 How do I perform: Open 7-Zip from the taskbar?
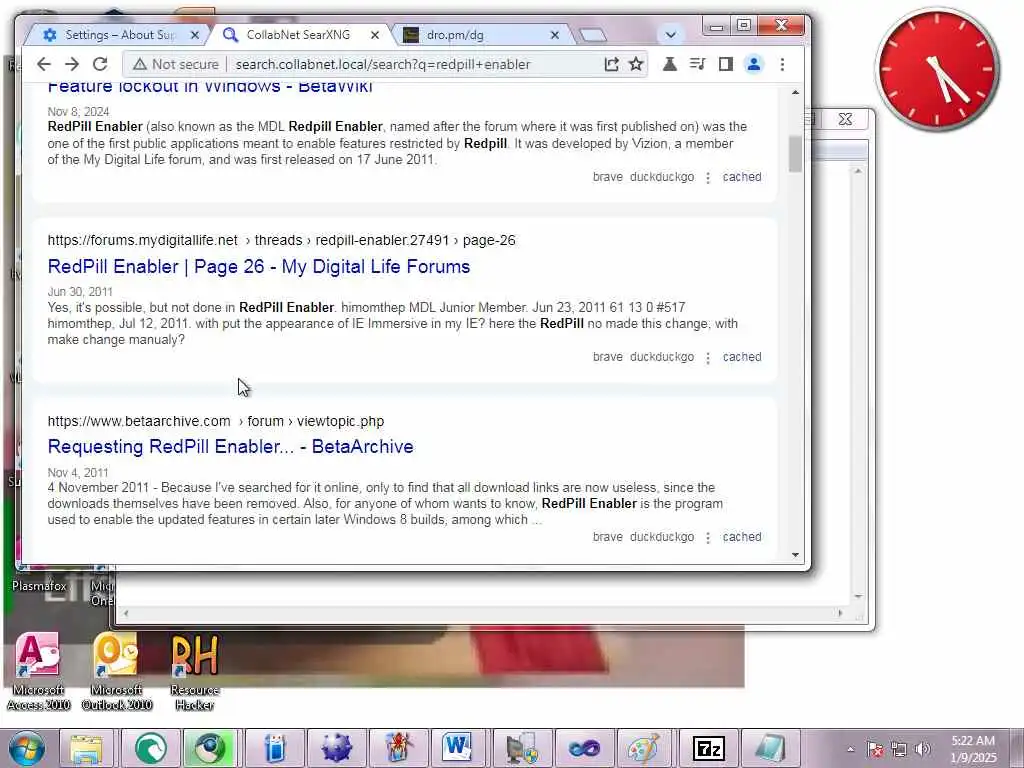point(709,748)
